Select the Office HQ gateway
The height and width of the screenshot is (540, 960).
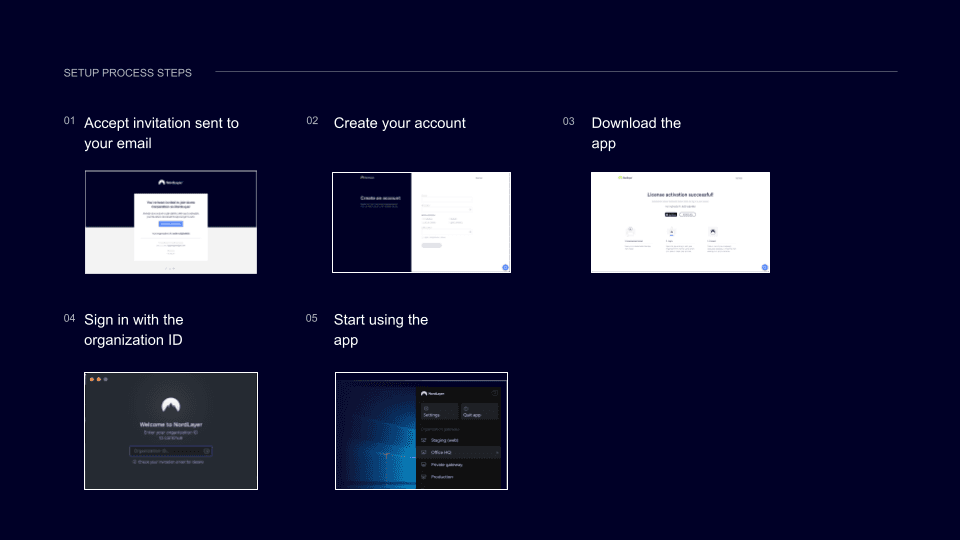pos(459,452)
